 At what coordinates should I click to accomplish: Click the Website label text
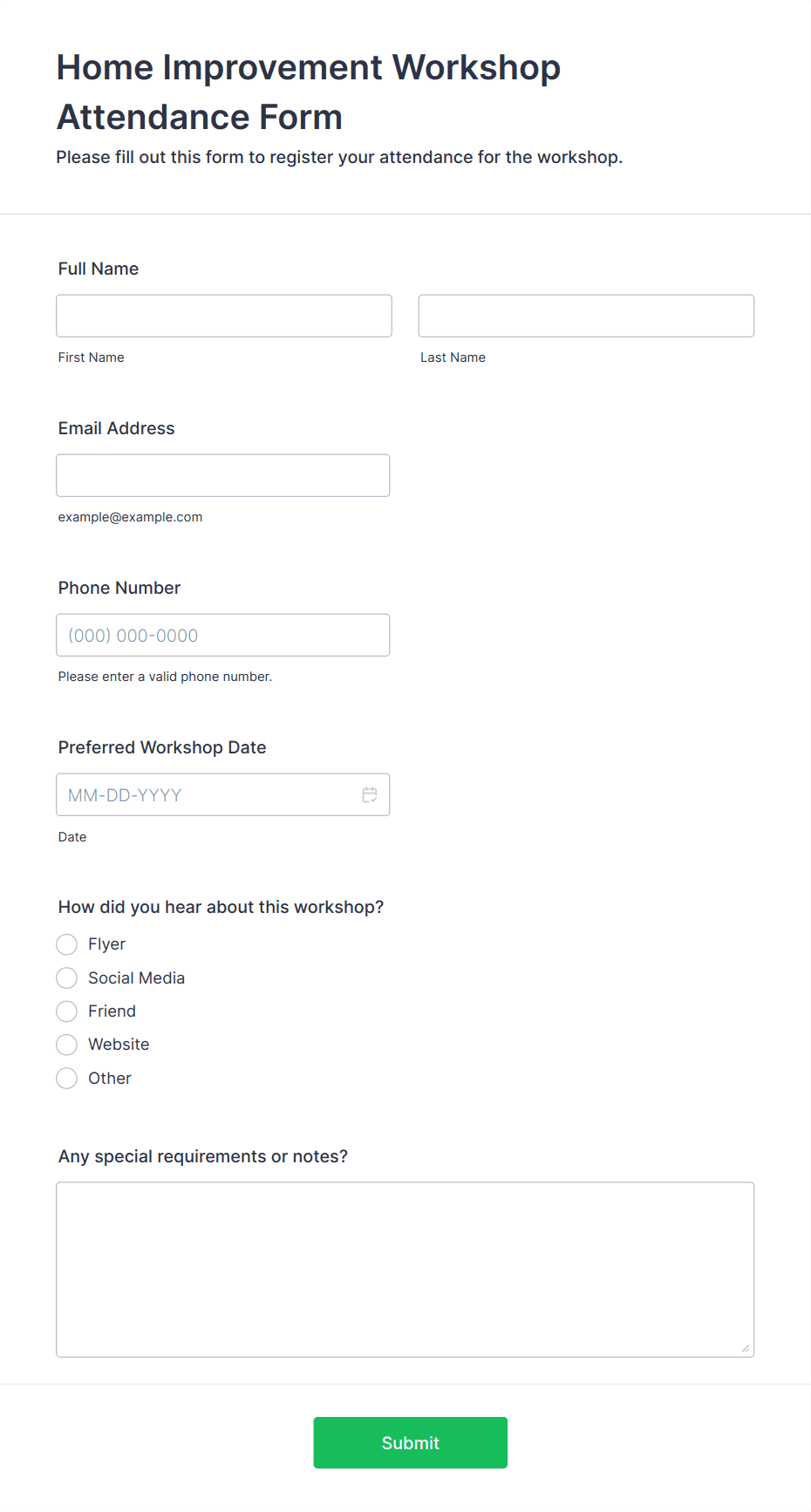pyautogui.click(x=119, y=1045)
